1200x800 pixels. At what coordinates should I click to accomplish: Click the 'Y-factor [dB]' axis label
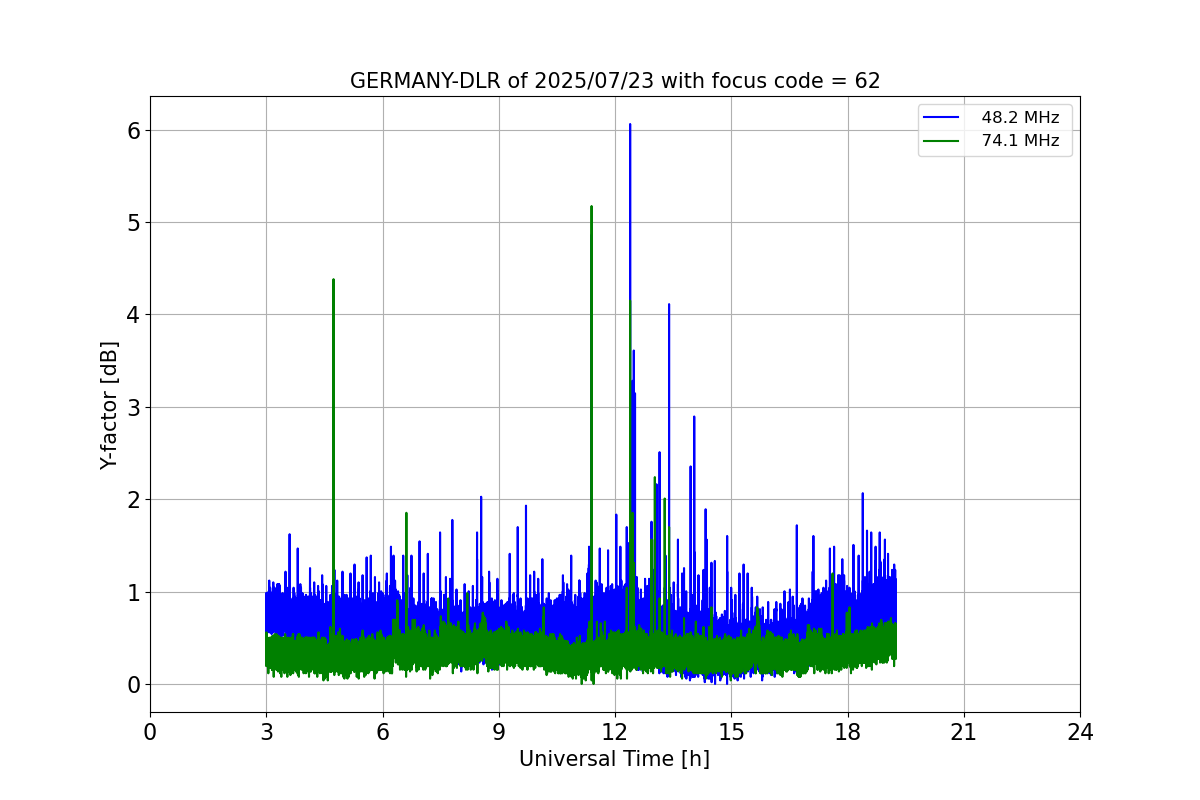[x=110, y=405]
